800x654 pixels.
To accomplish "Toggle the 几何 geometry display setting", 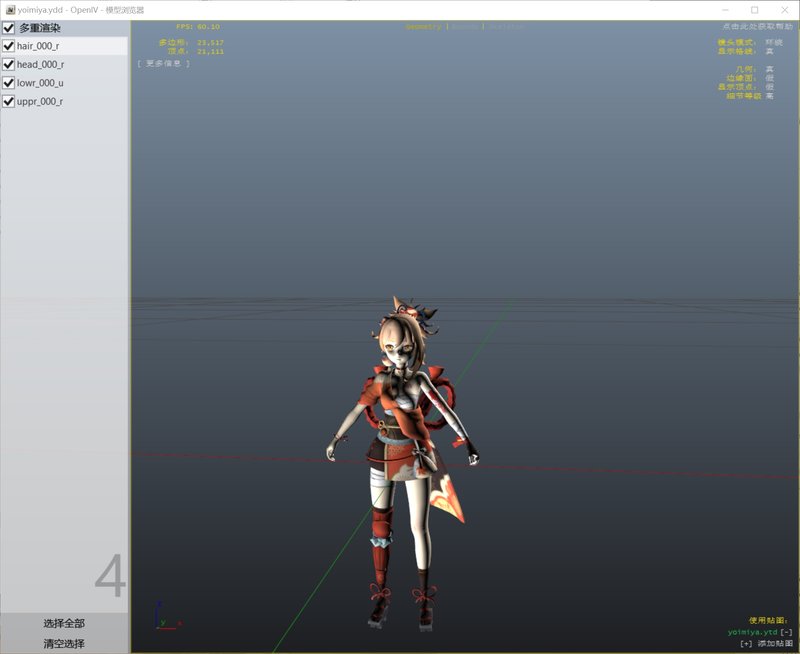I will coord(769,69).
